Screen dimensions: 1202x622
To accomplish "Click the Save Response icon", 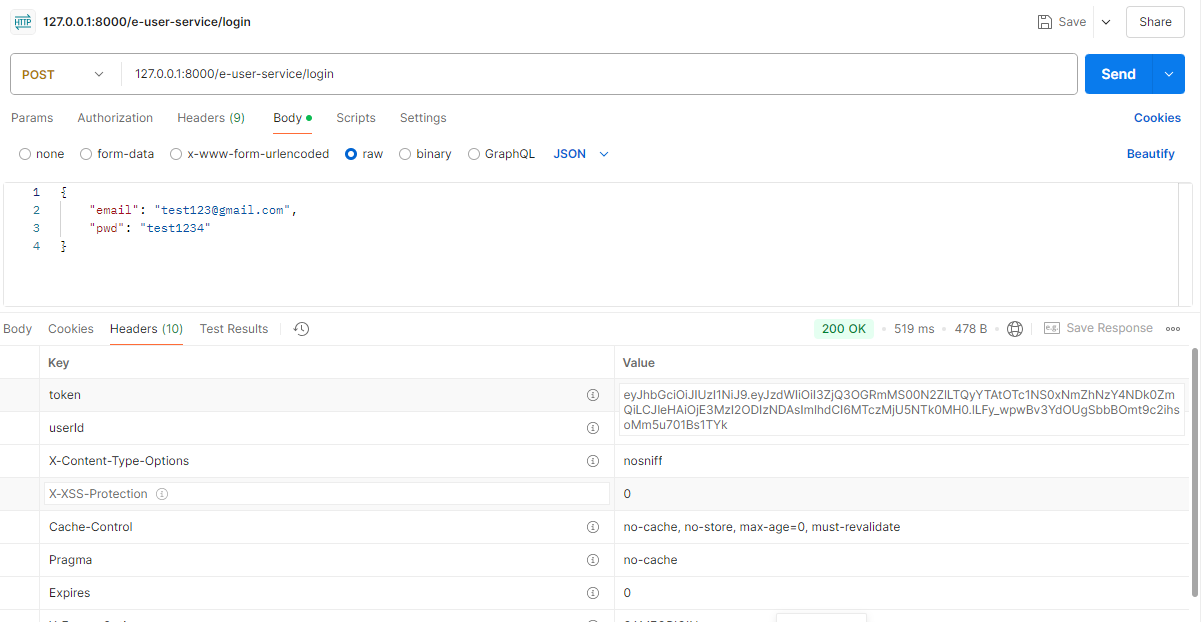I will [1051, 328].
